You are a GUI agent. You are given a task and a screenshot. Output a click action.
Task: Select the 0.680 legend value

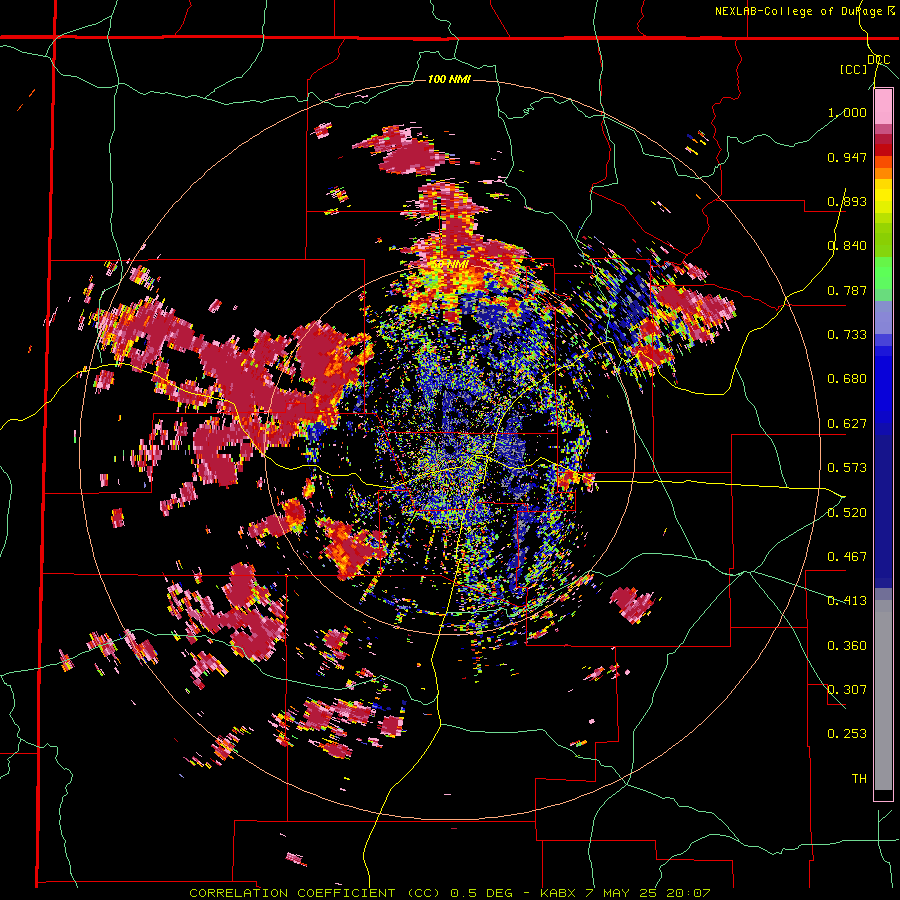click(847, 379)
